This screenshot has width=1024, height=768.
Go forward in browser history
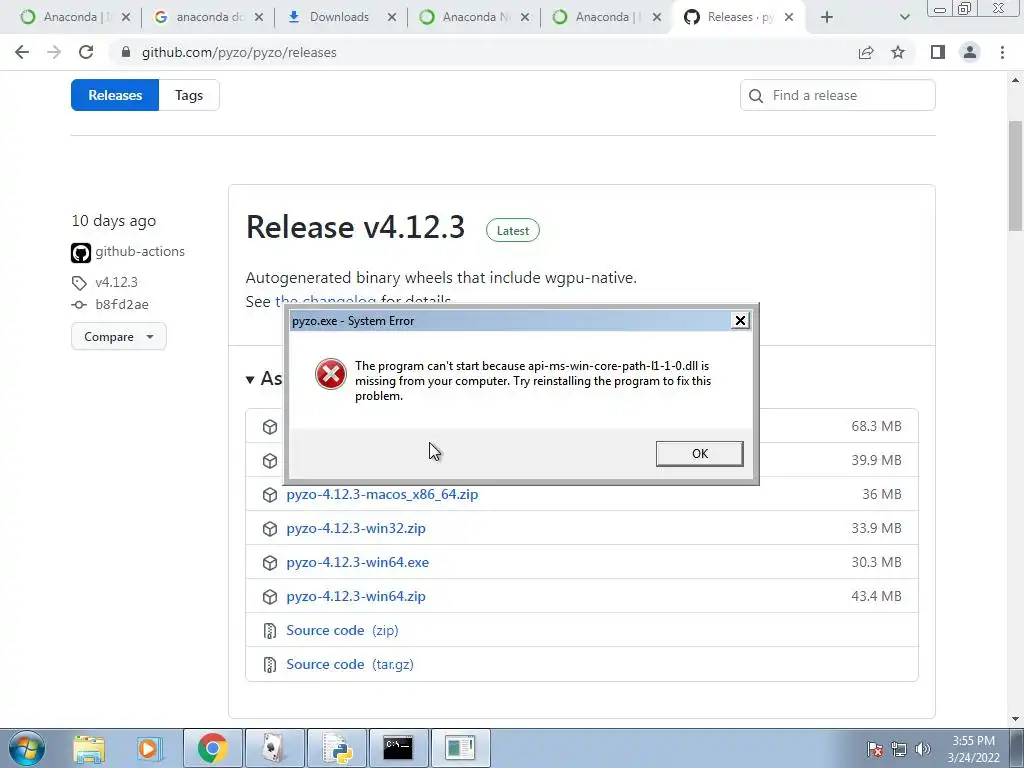point(54,52)
